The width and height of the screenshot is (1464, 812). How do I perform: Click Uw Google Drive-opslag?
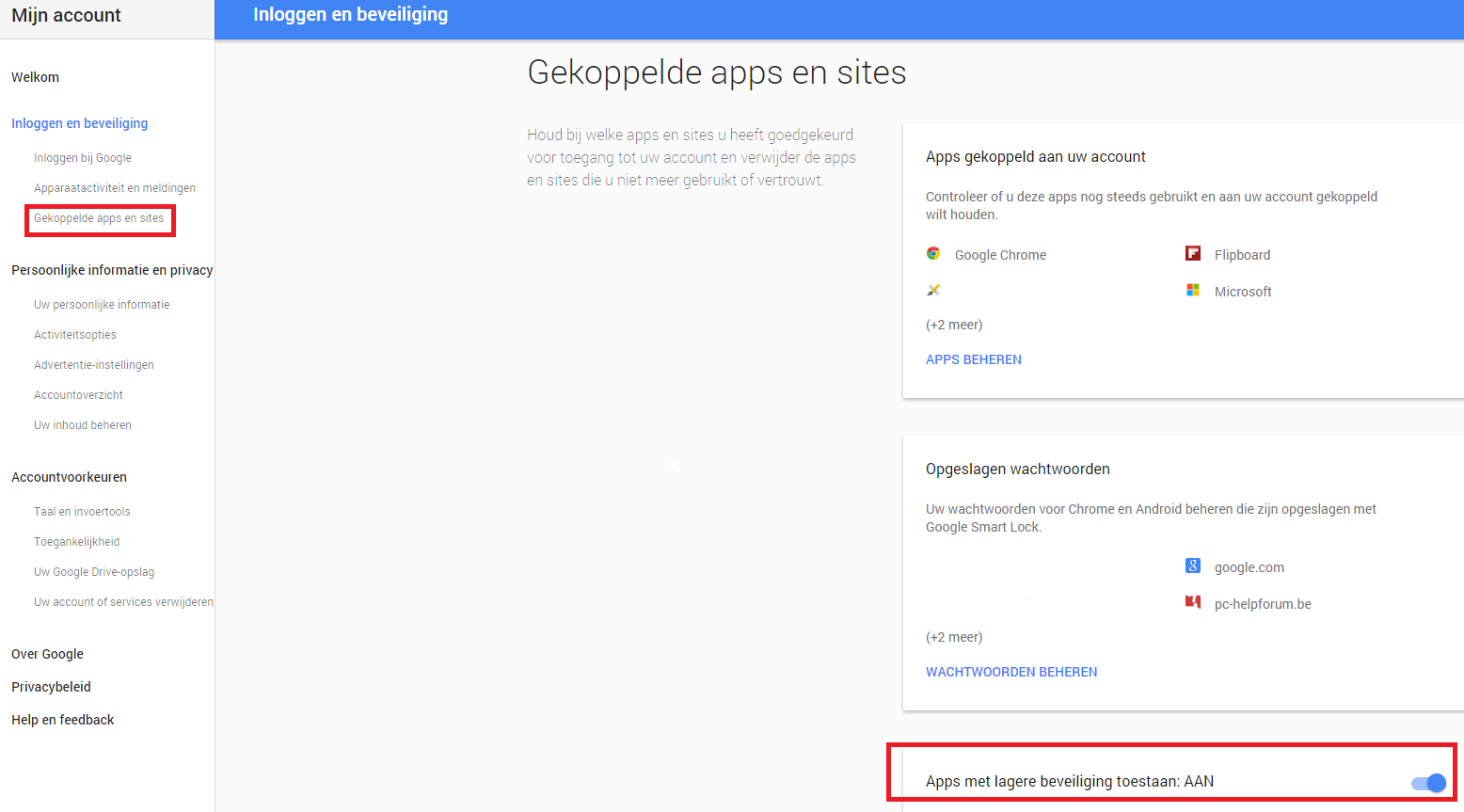[x=94, y=572]
